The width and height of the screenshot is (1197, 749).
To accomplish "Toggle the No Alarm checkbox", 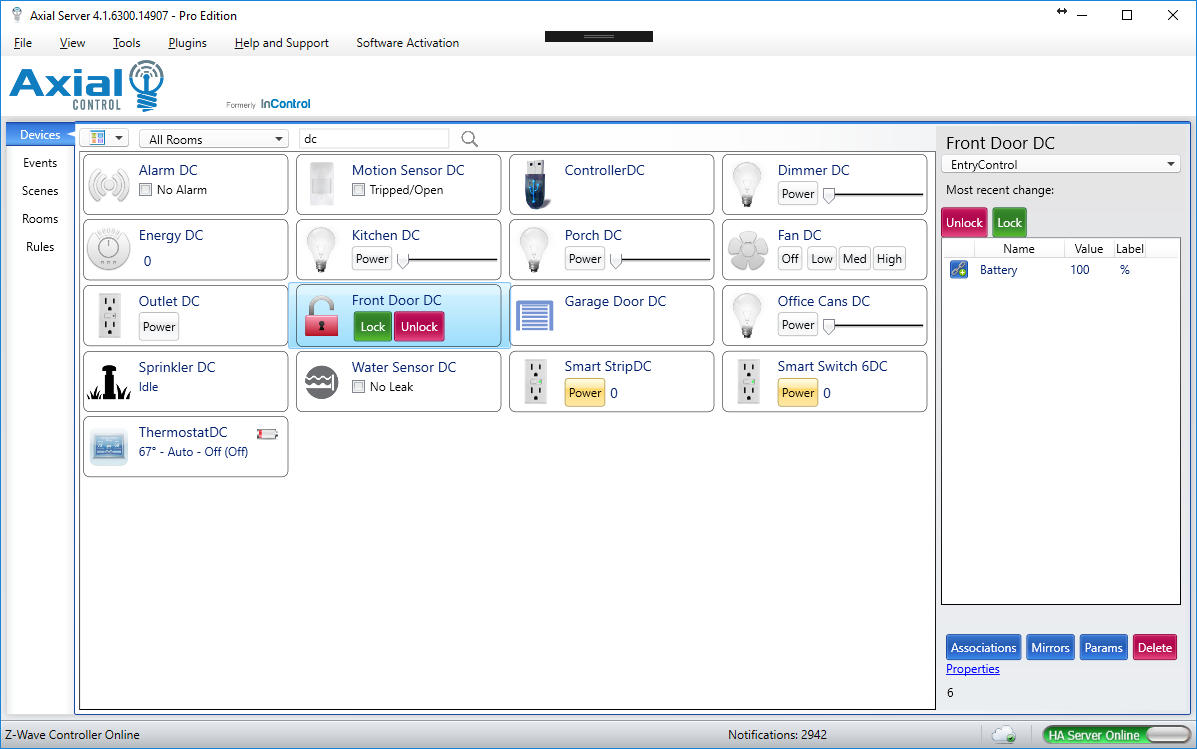I will click(x=146, y=190).
